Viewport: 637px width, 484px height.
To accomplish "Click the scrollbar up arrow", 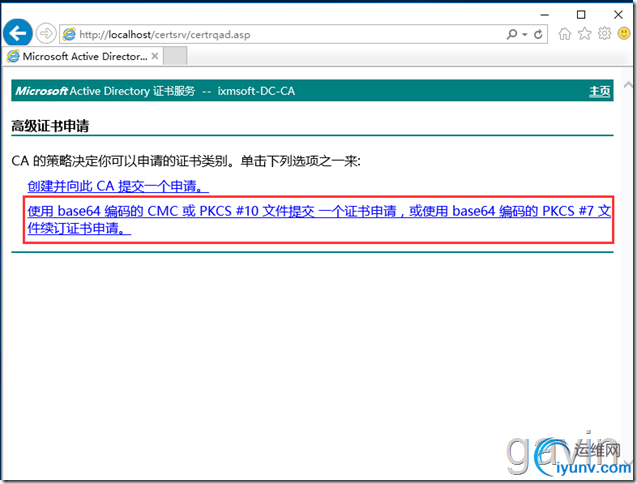I will [628, 84].
